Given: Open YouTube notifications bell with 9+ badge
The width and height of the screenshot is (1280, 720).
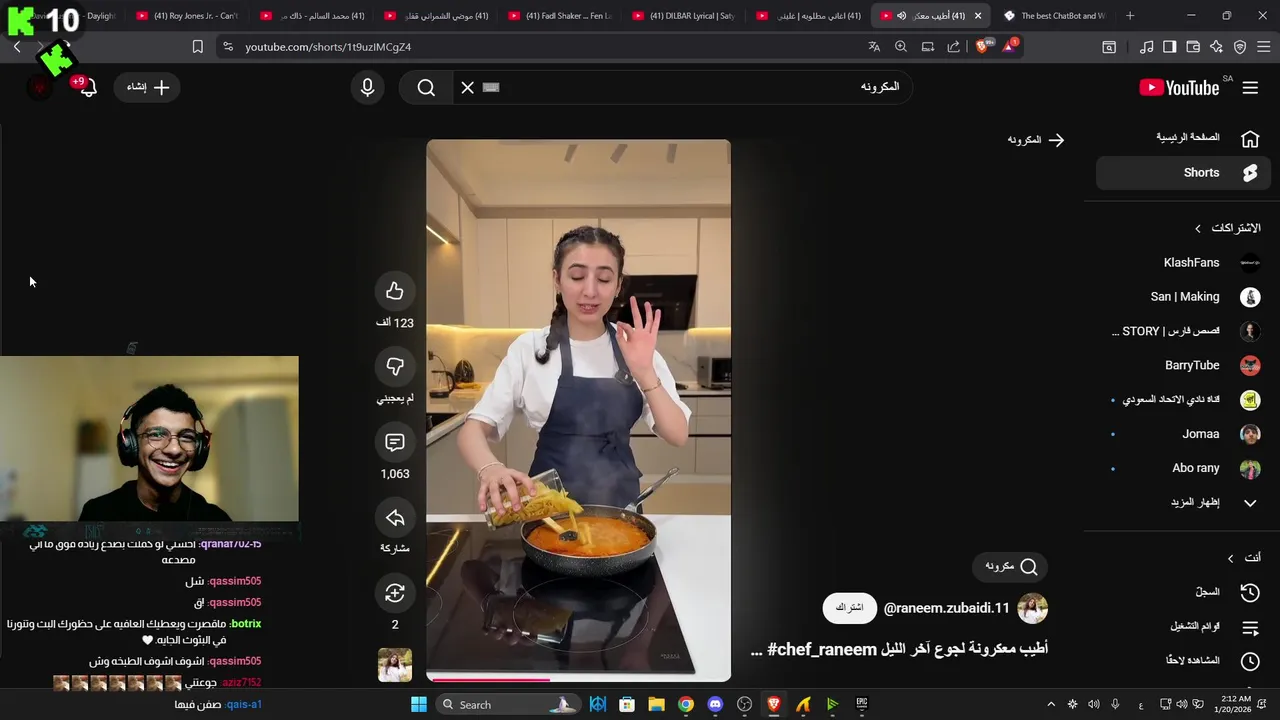Looking at the screenshot, I should pos(87,87).
